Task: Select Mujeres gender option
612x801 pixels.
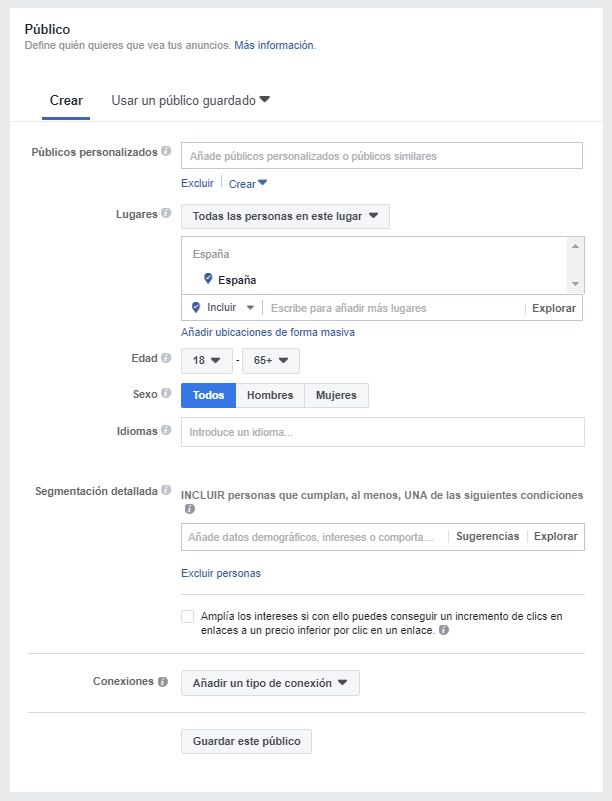Action: tap(336, 395)
